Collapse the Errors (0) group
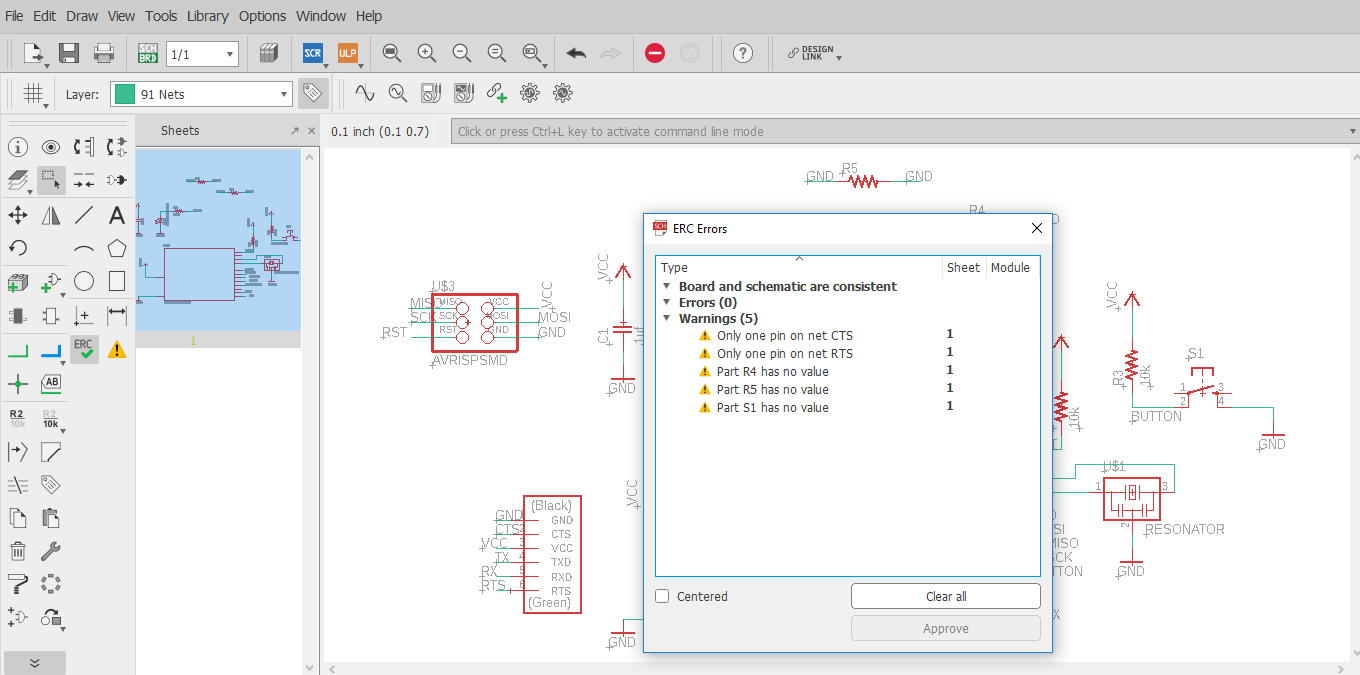The width and height of the screenshot is (1360, 675). point(667,302)
